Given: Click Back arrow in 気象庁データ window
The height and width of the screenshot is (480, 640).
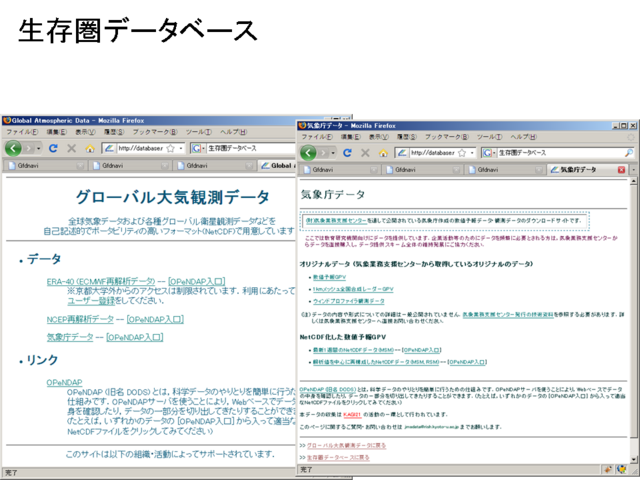Looking at the screenshot, I should [308, 153].
